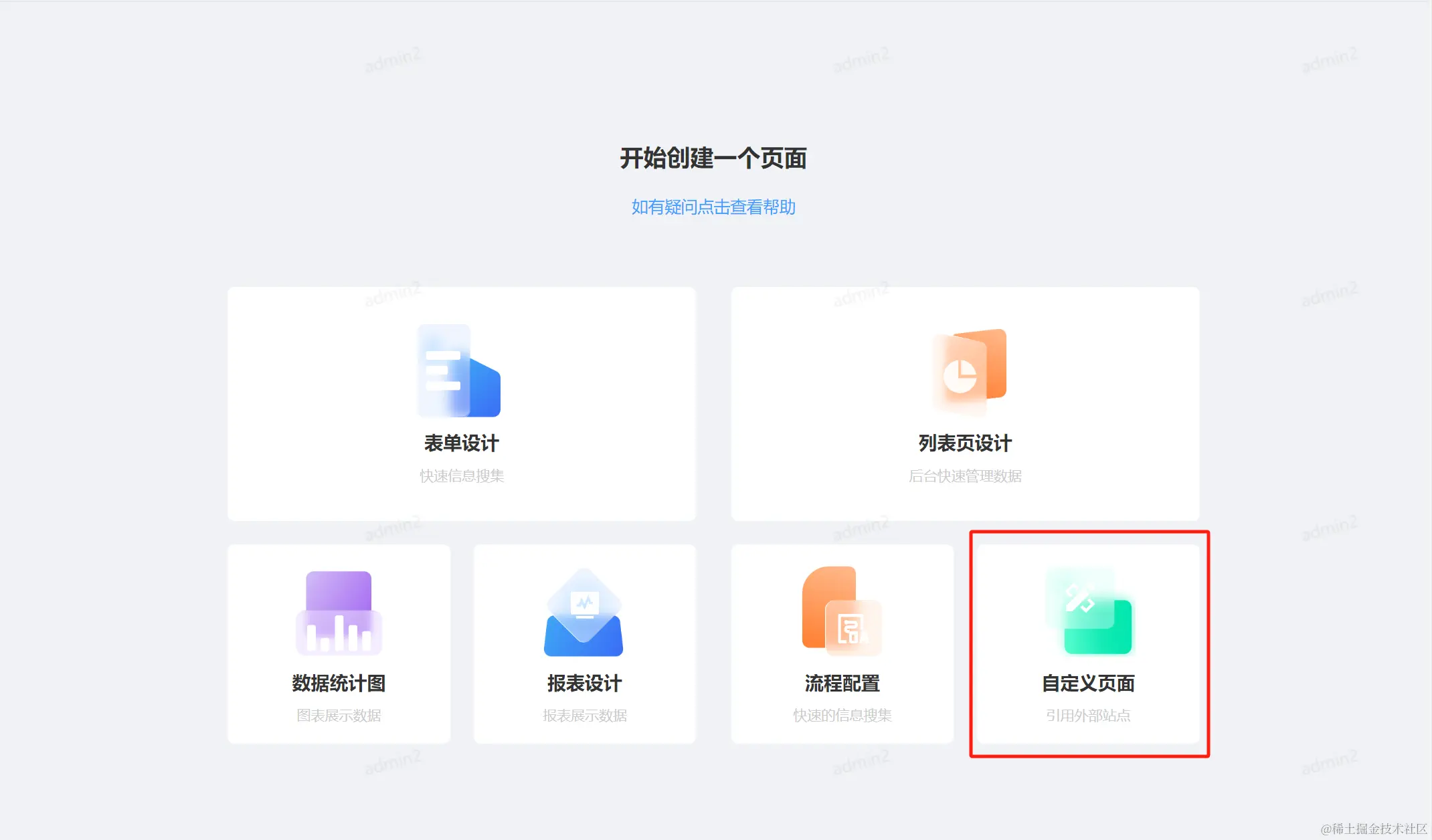Click the 报表展示数据 description text
Screen dimensions: 1432x840
pos(584,716)
